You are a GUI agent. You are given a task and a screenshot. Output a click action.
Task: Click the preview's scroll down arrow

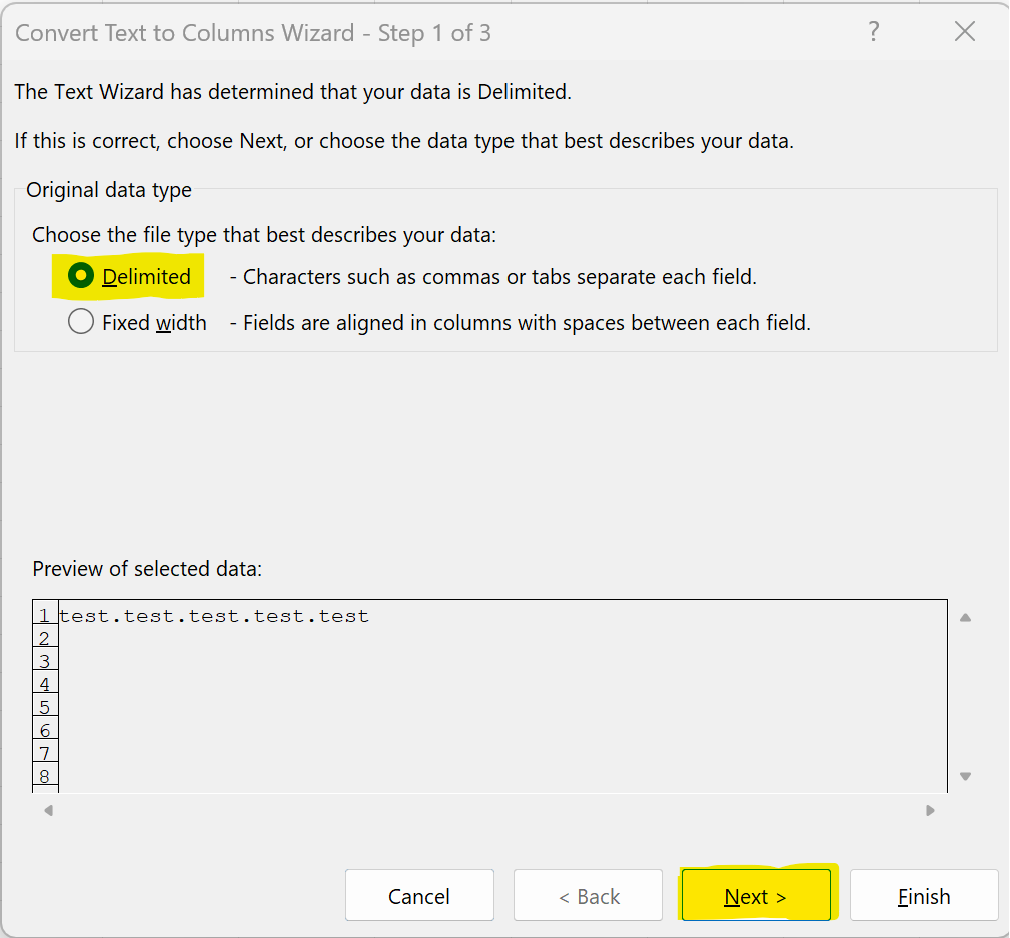[x=965, y=776]
